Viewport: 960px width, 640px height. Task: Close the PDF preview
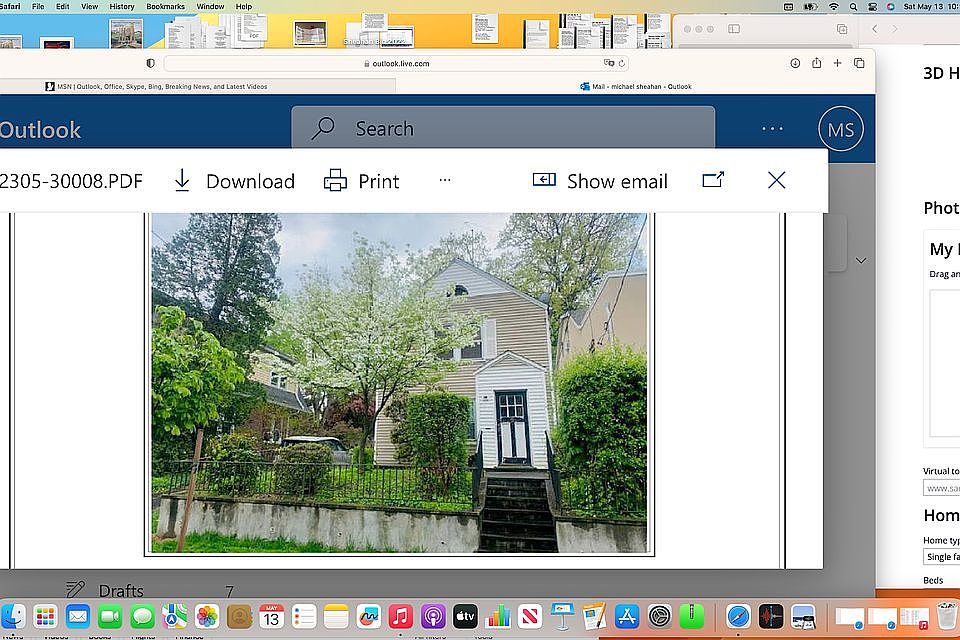(776, 180)
